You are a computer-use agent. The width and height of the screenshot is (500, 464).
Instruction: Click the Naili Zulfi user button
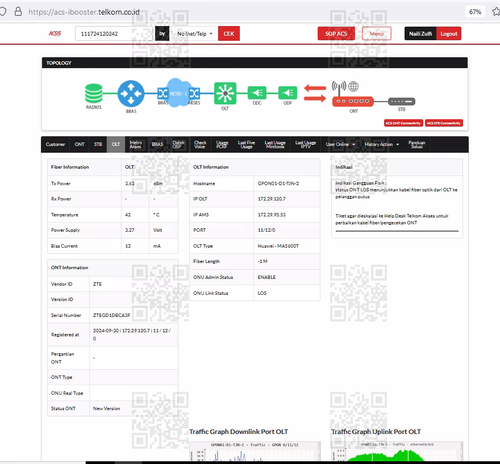coord(420,34)
